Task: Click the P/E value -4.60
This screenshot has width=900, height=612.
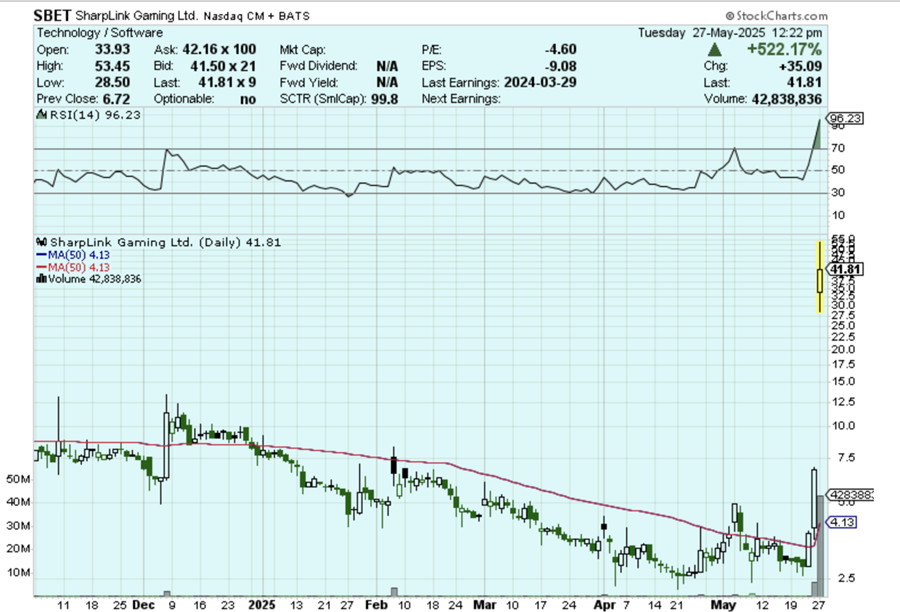Action: pyautogui.click(x=560, y=49)
